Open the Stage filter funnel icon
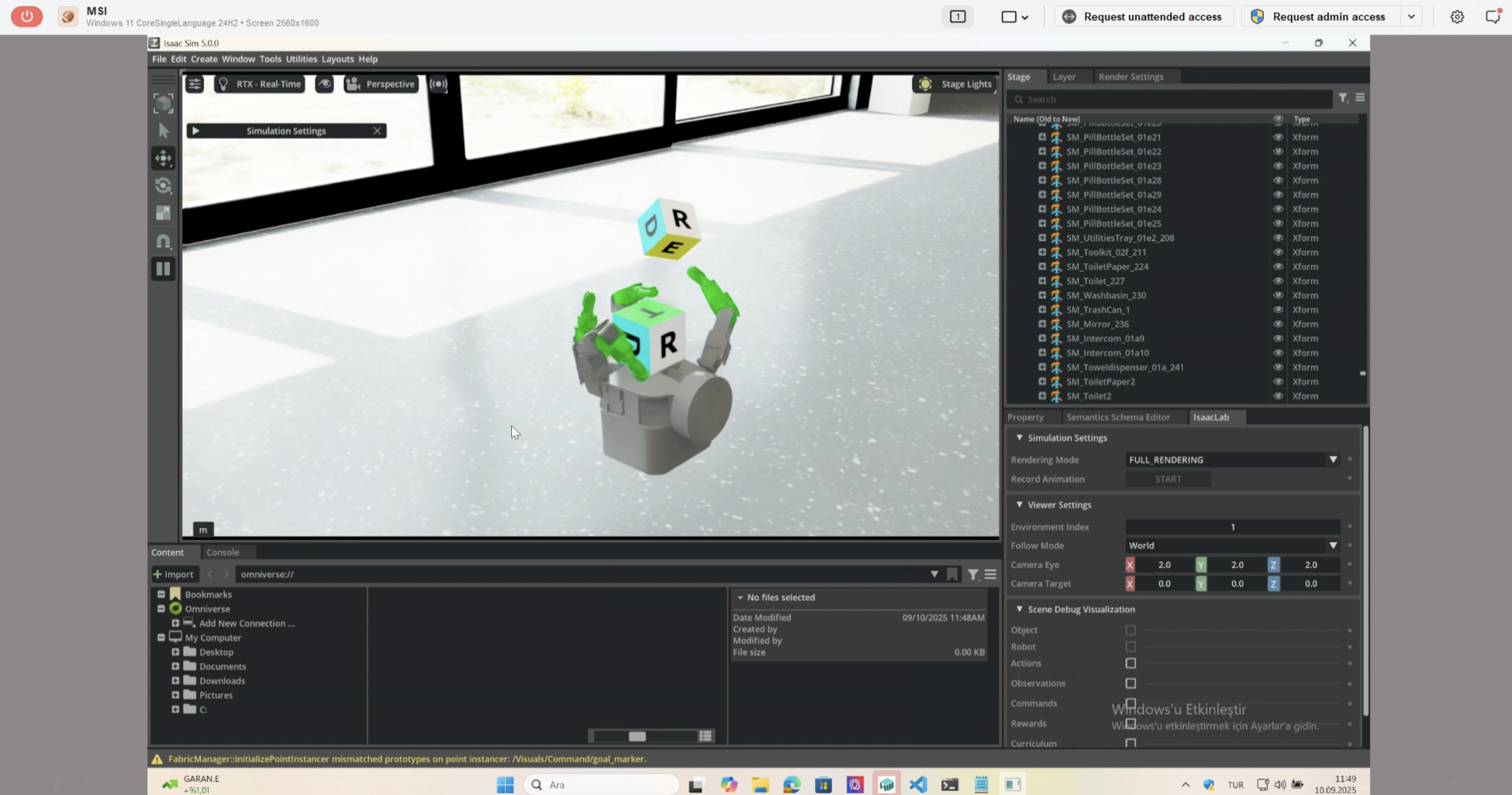Viewport: 1512px width, 795px height. point(1342,98)
